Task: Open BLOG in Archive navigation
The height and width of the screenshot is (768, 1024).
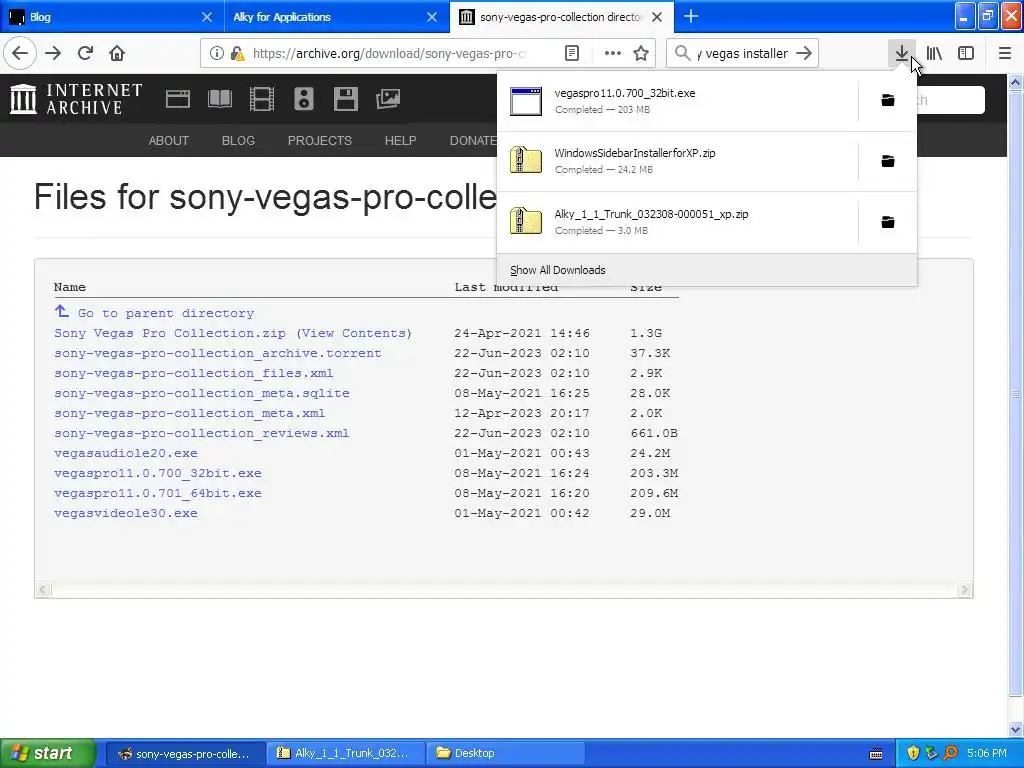Action: pyautogui.click(x=238, y=140)
